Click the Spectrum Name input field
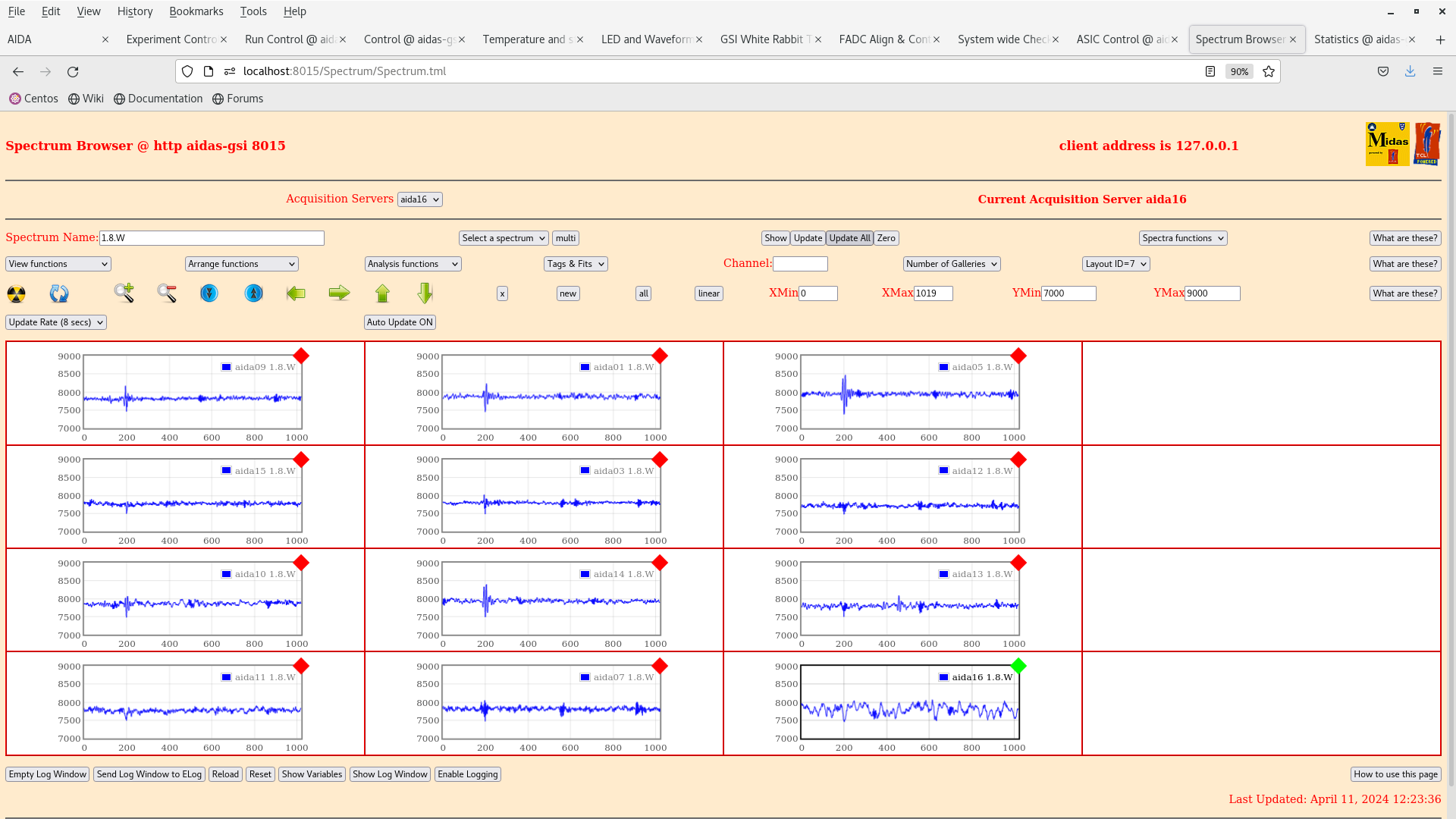 pyautogui.click(x=212, y=238)
